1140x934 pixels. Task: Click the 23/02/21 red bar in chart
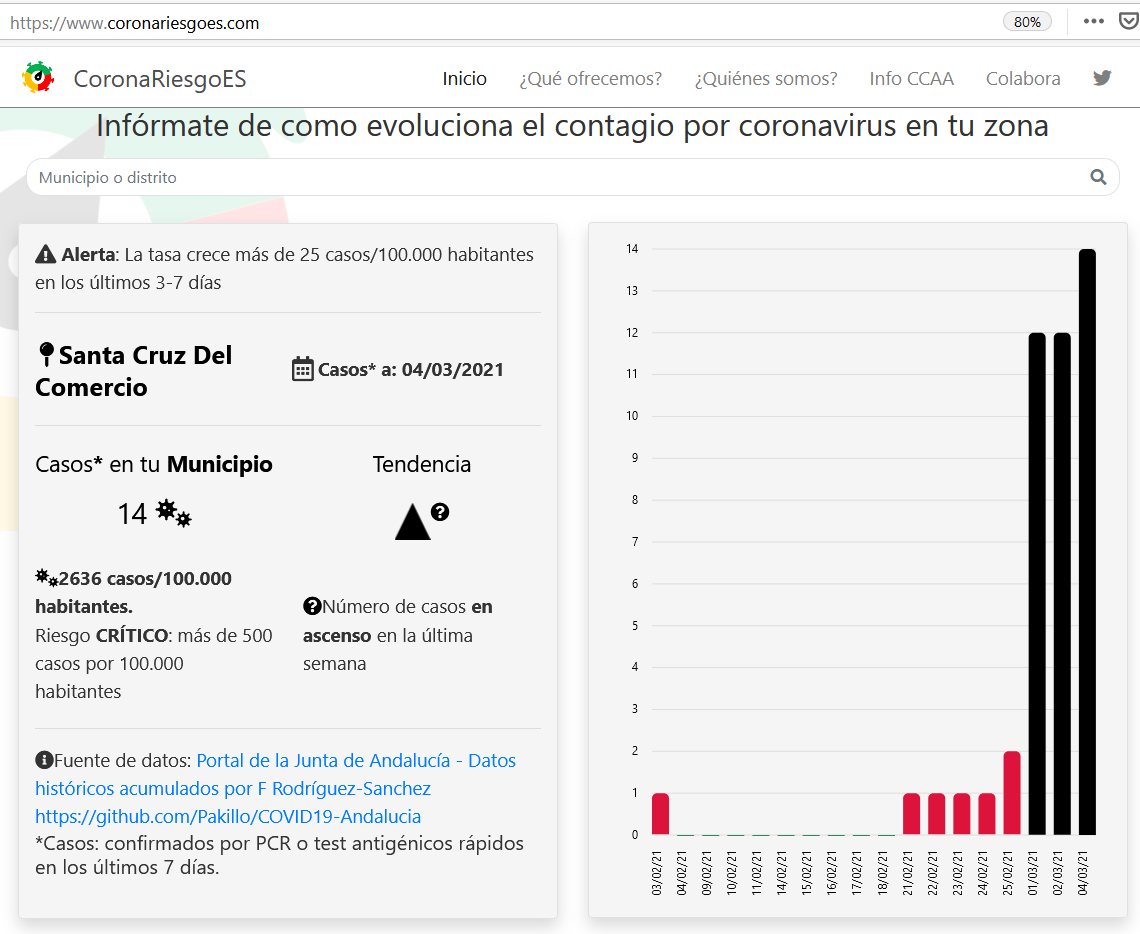click(x=961, y=814)
